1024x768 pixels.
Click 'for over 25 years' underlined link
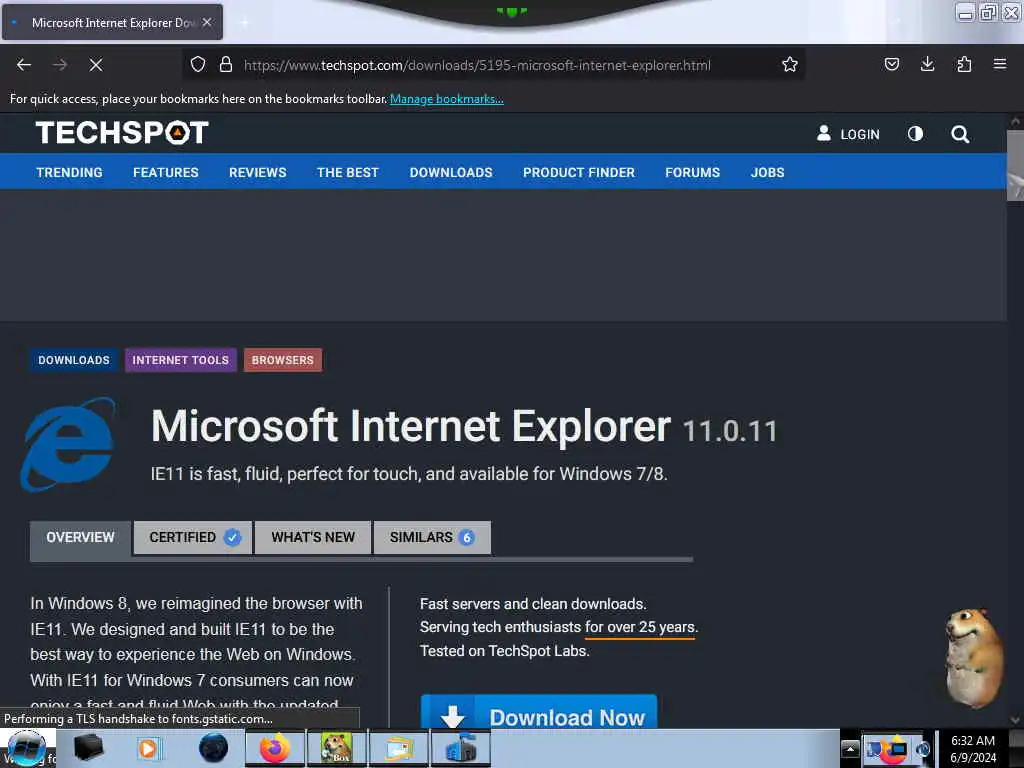640,627
